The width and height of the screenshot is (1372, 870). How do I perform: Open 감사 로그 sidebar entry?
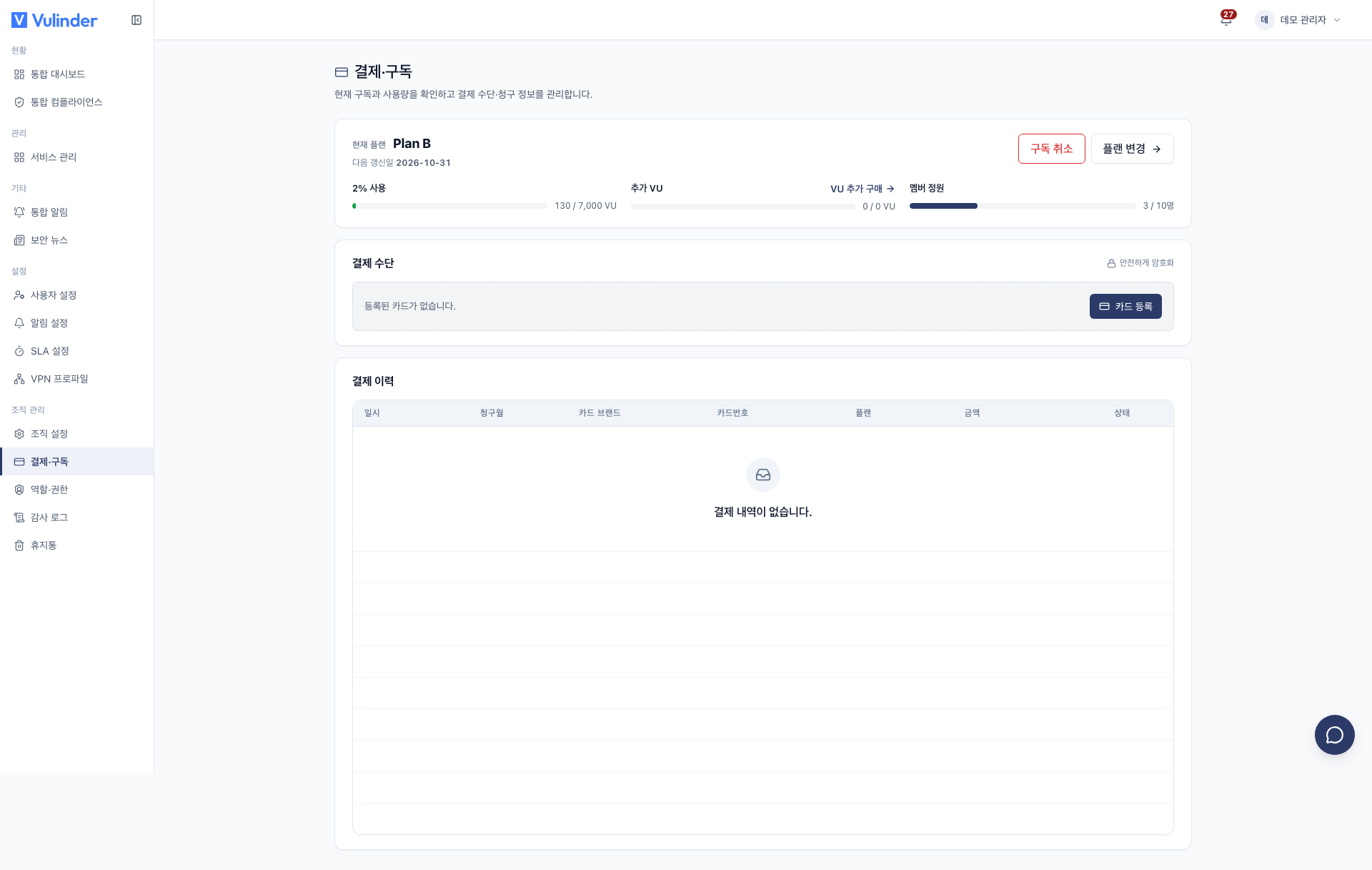[76, 518]
